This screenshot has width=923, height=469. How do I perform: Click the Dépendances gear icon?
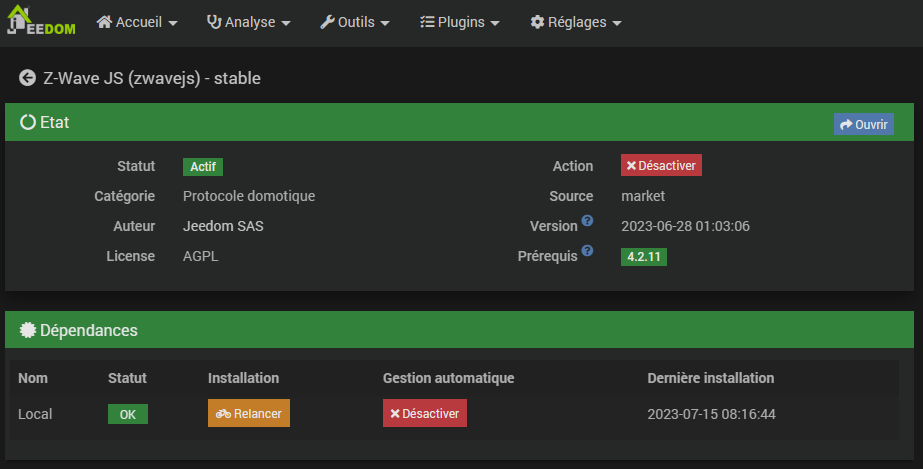28,330
